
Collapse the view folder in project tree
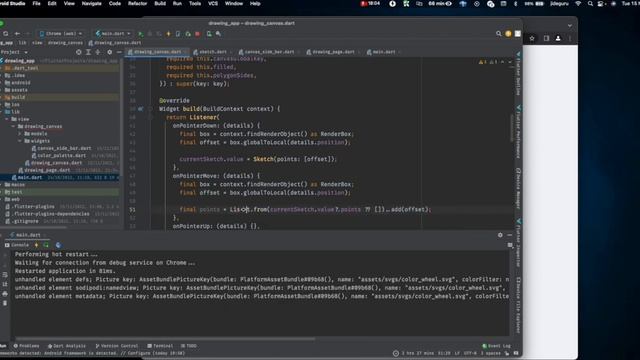(x=7, y=119)
